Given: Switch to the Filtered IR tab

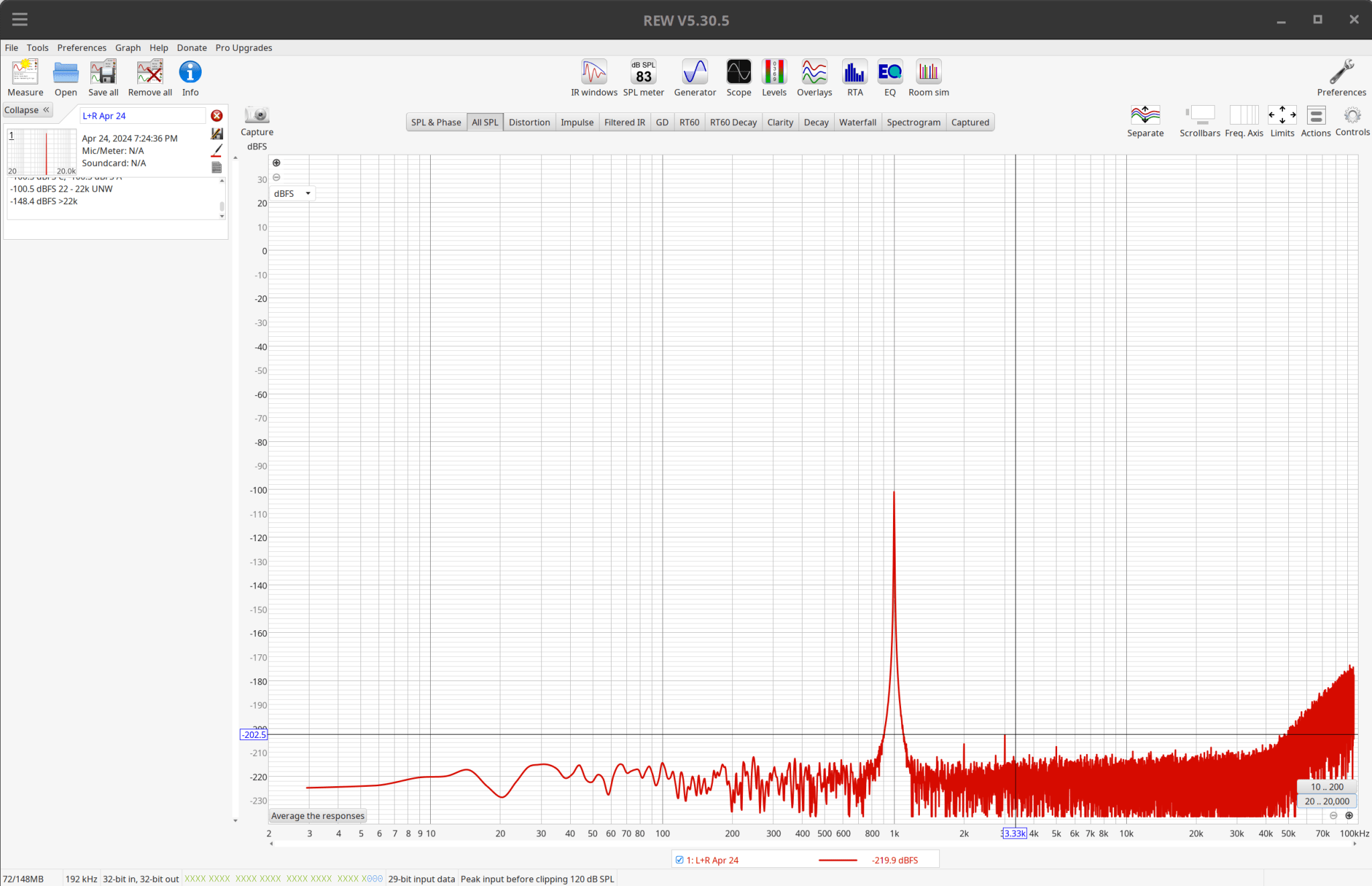Looking at the screenshot, I should tap(624, 122).
